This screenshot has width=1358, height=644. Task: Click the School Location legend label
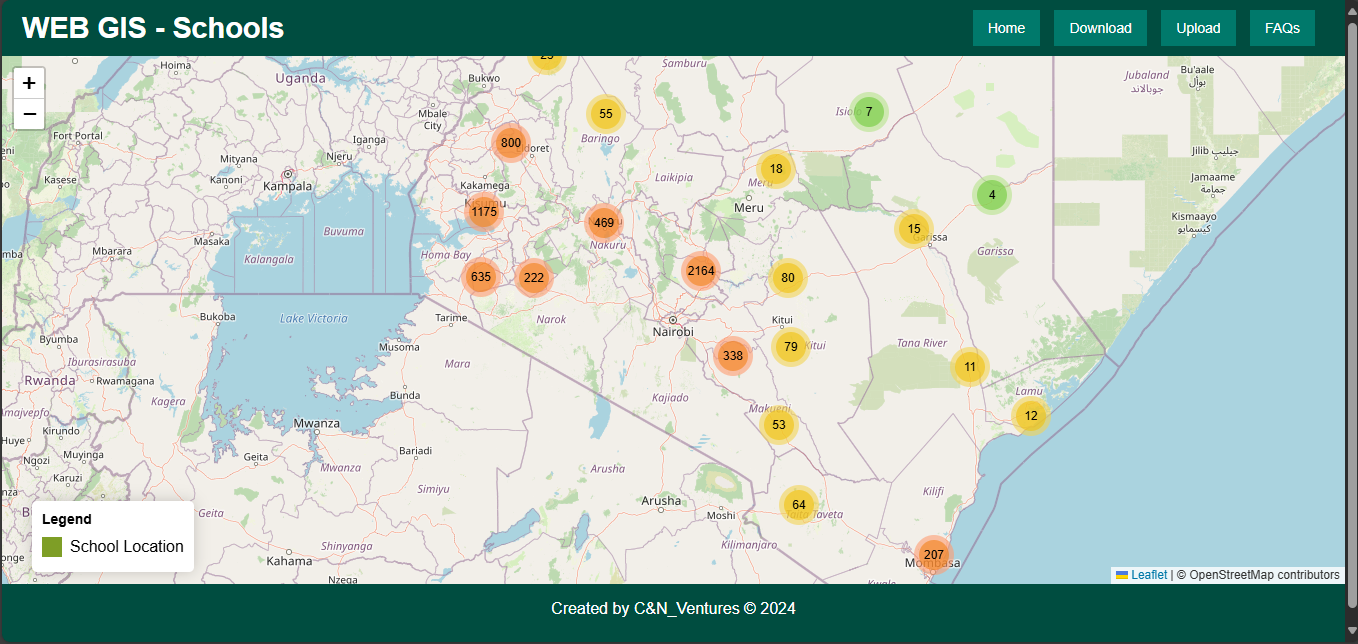pos(127,547)
